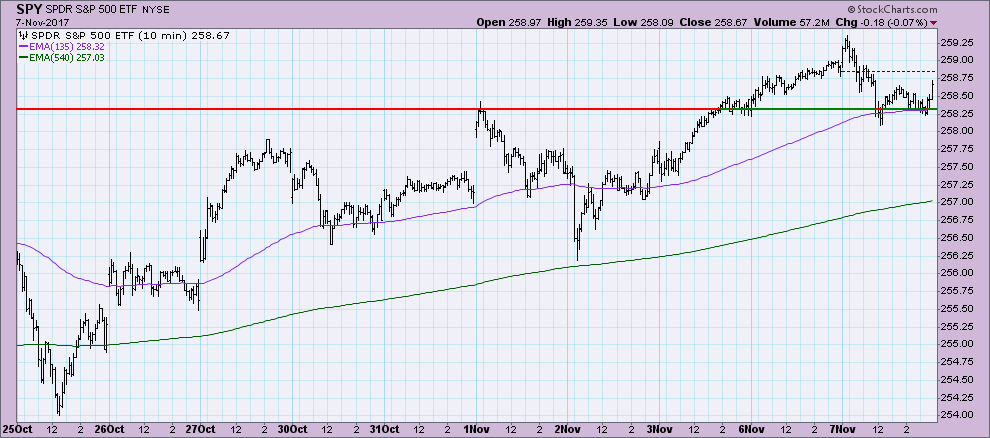Click the 7Nov date axis label

(x=845, y=429)
